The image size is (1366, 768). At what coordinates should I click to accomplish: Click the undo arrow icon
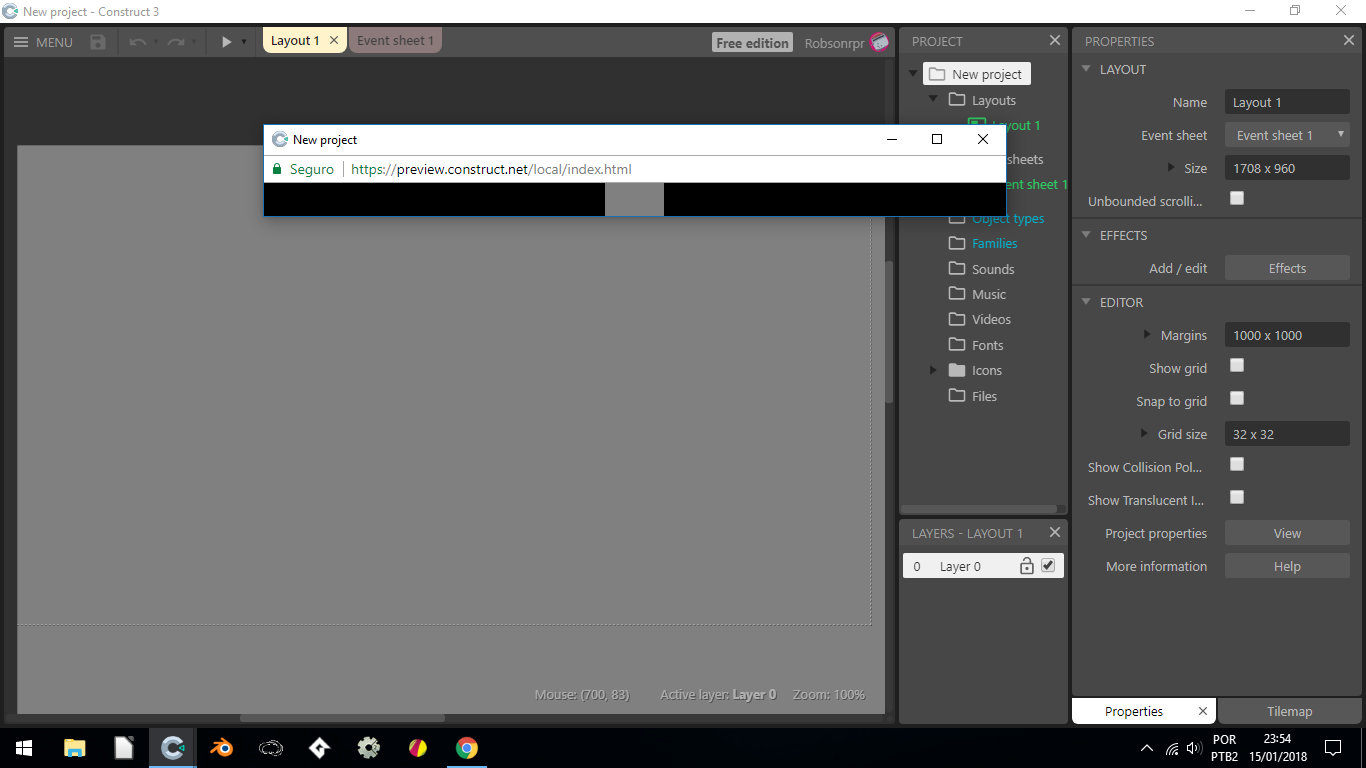pos(139,42)
